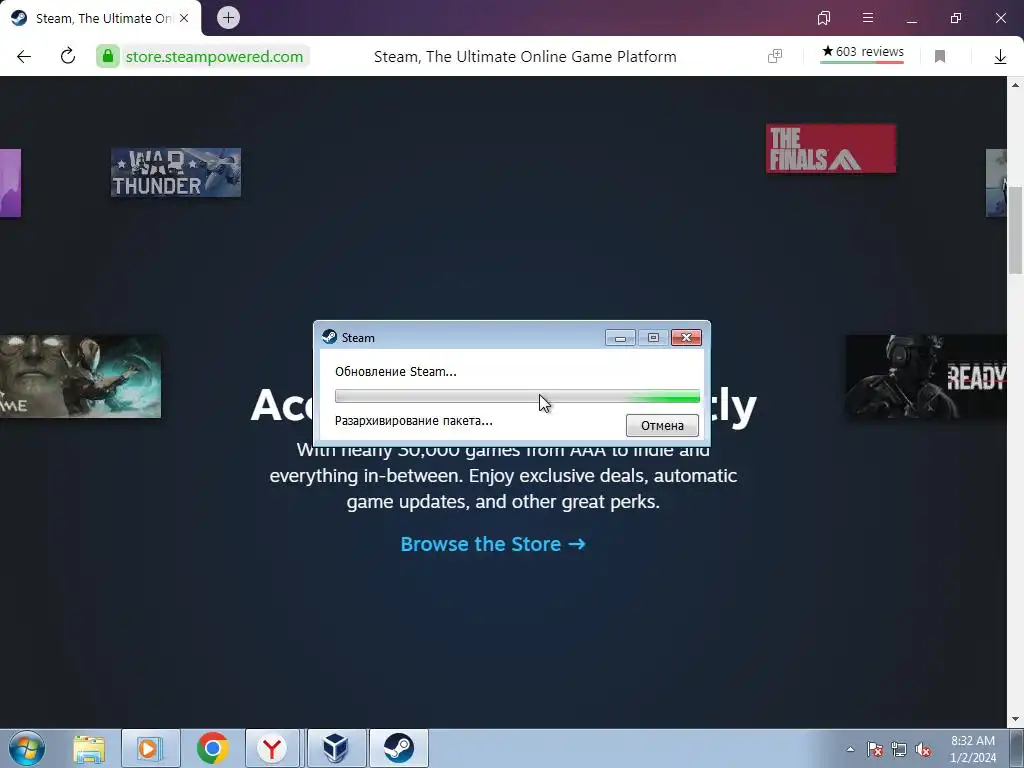Open a new browser tab

229,18
